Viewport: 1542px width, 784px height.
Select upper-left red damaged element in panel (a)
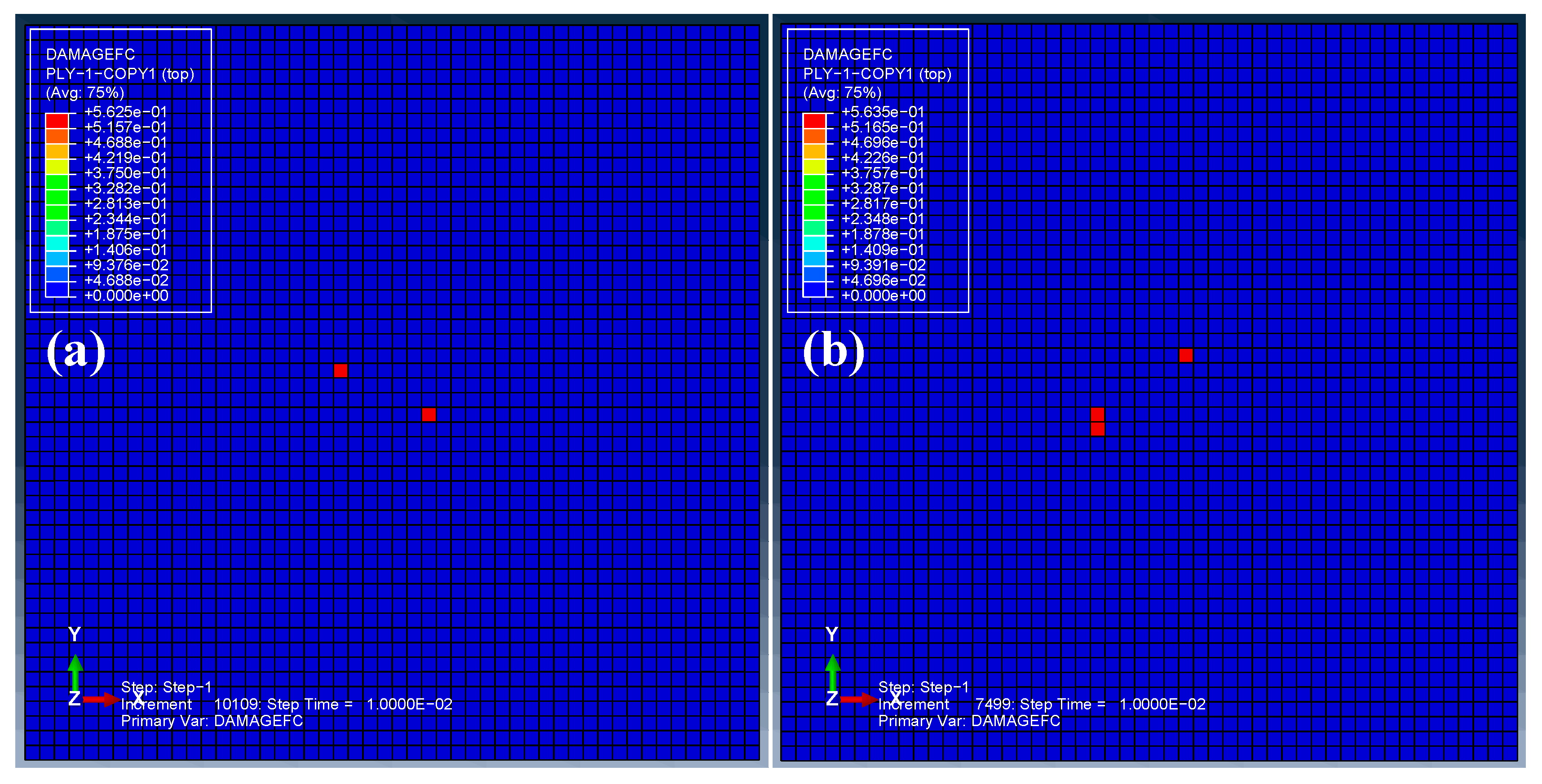[340, 370]
